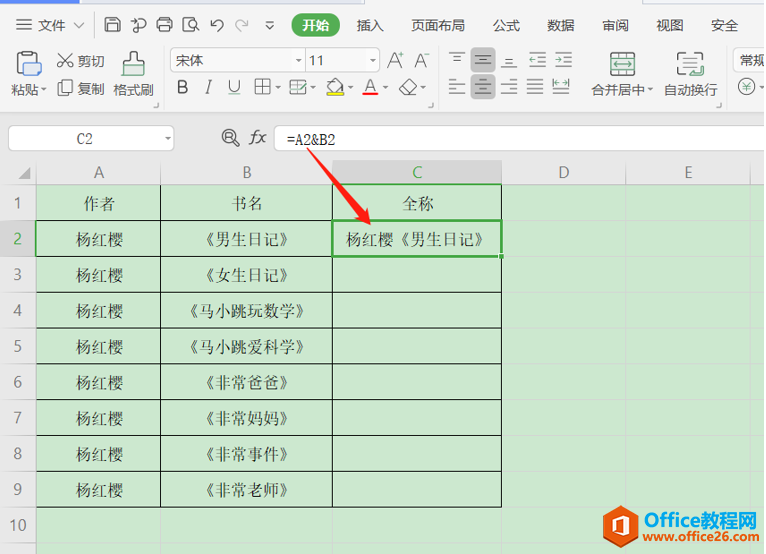
Task: Toggle Underline formatting
Action: pos(234,87)
